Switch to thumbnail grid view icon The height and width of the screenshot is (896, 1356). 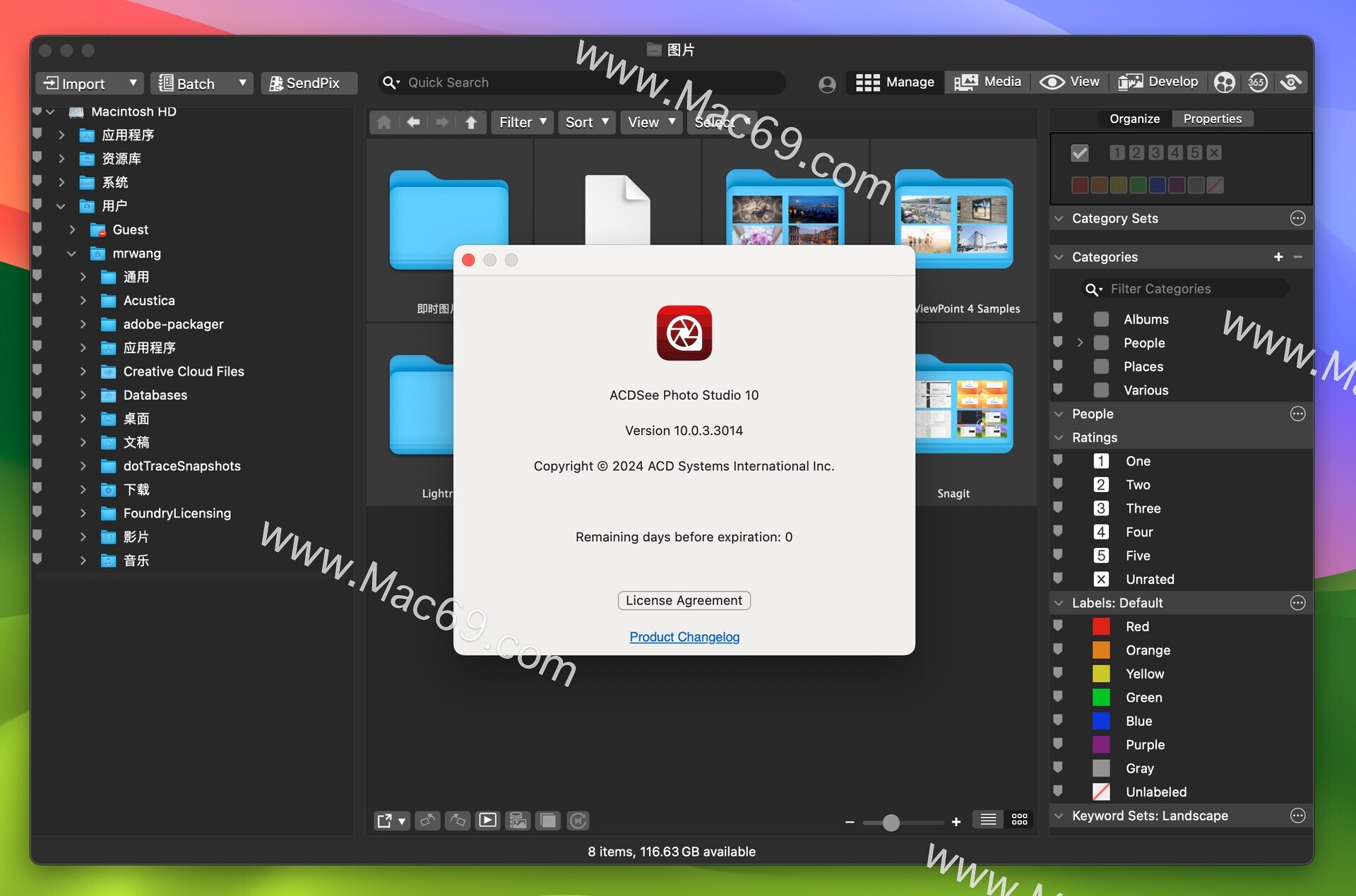click(1019, 820)
